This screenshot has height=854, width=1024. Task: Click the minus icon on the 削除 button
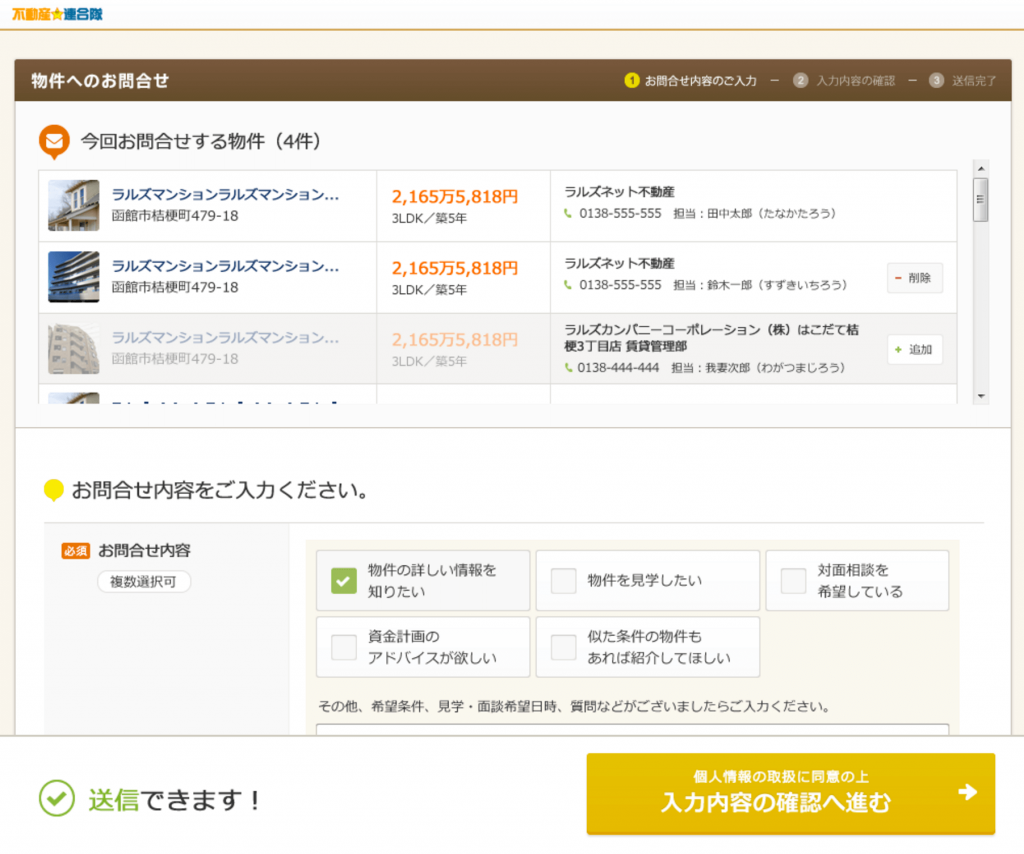897,278
